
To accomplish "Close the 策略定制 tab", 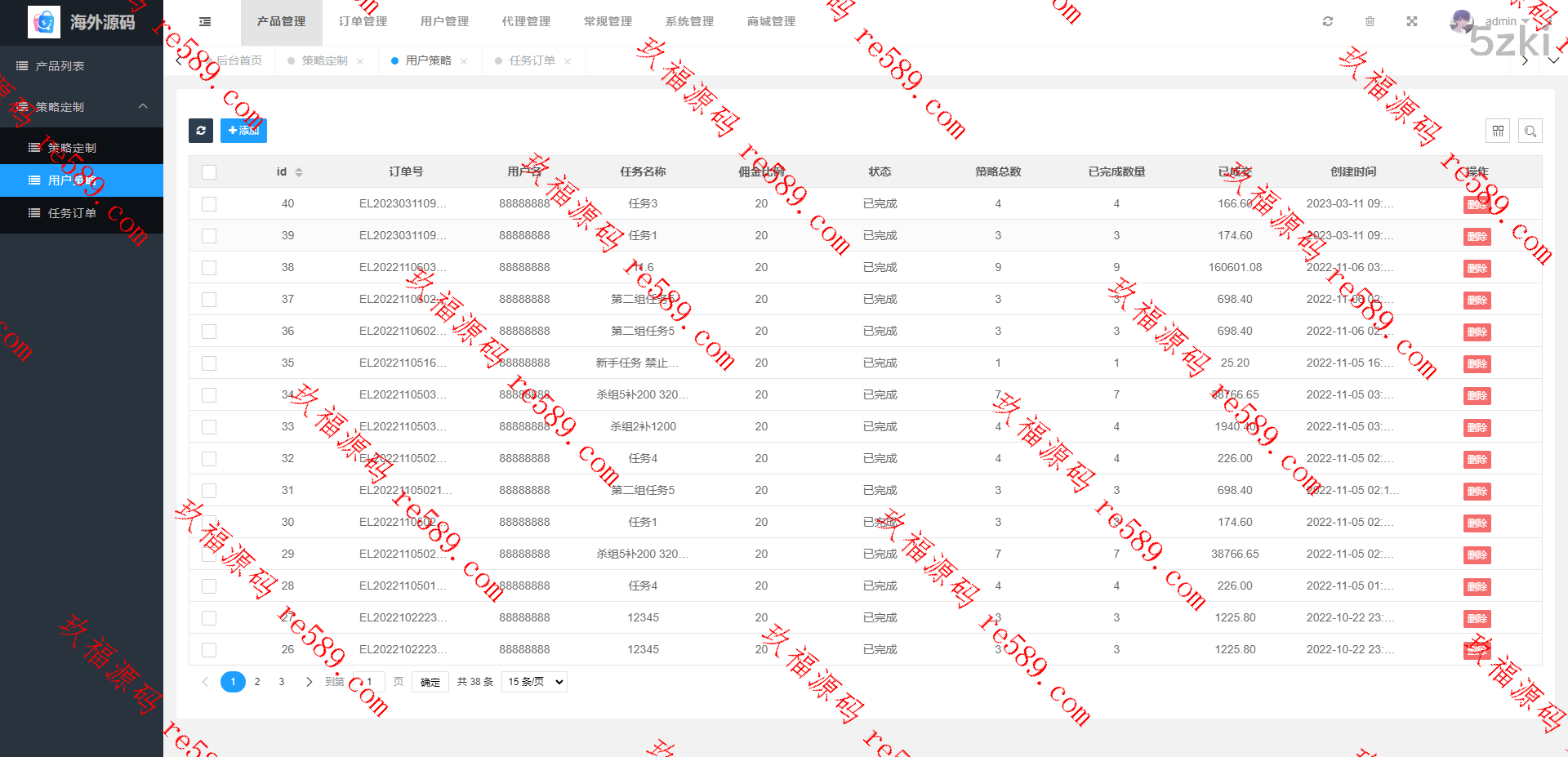I will (360, 61).
